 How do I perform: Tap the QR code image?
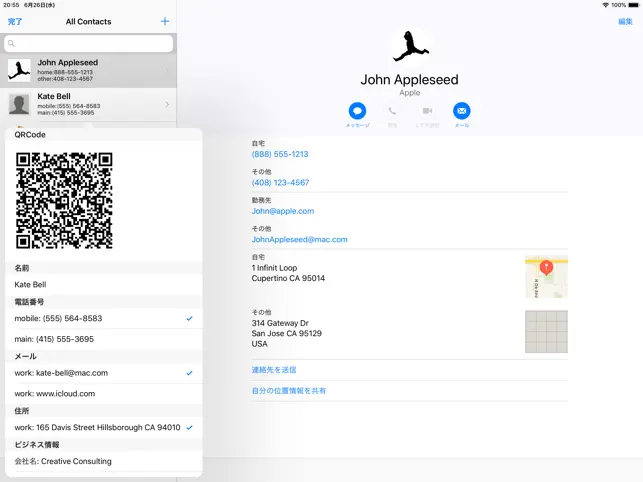click(64, 201)
